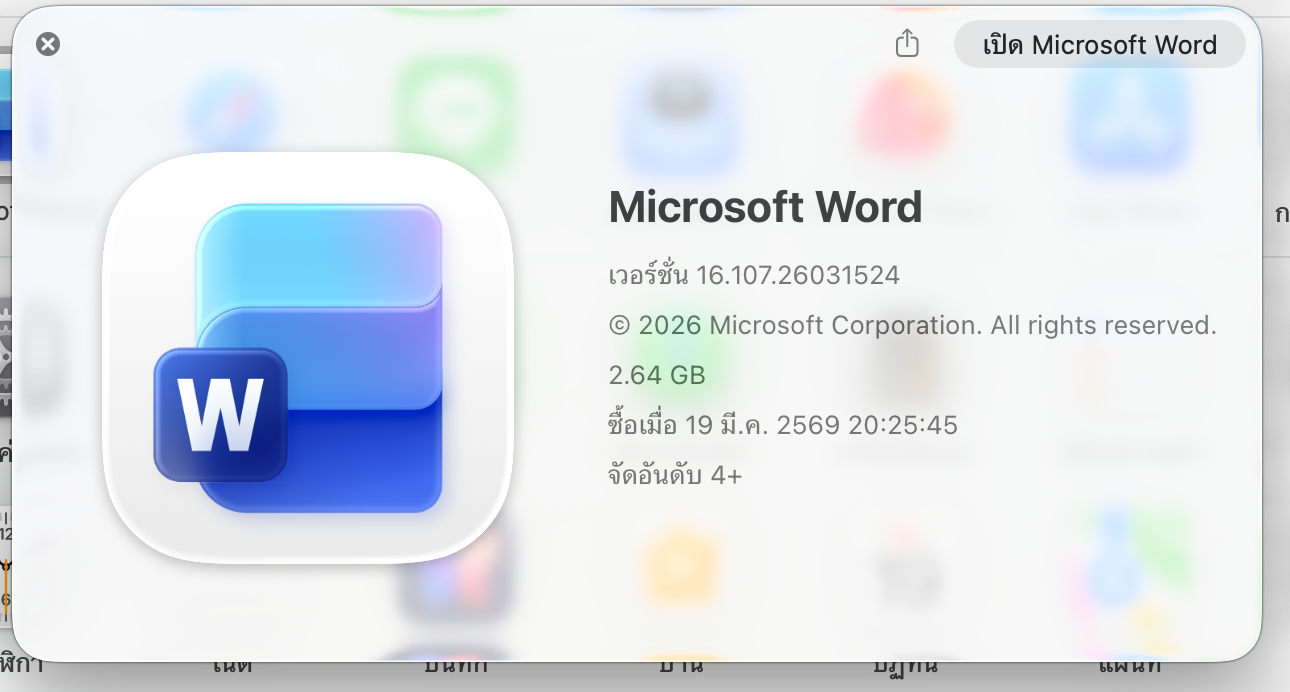Click the จัดอันดับ 4+ rating text
The height and width of the screenshot is (692, 1290).
pos(675,475)
